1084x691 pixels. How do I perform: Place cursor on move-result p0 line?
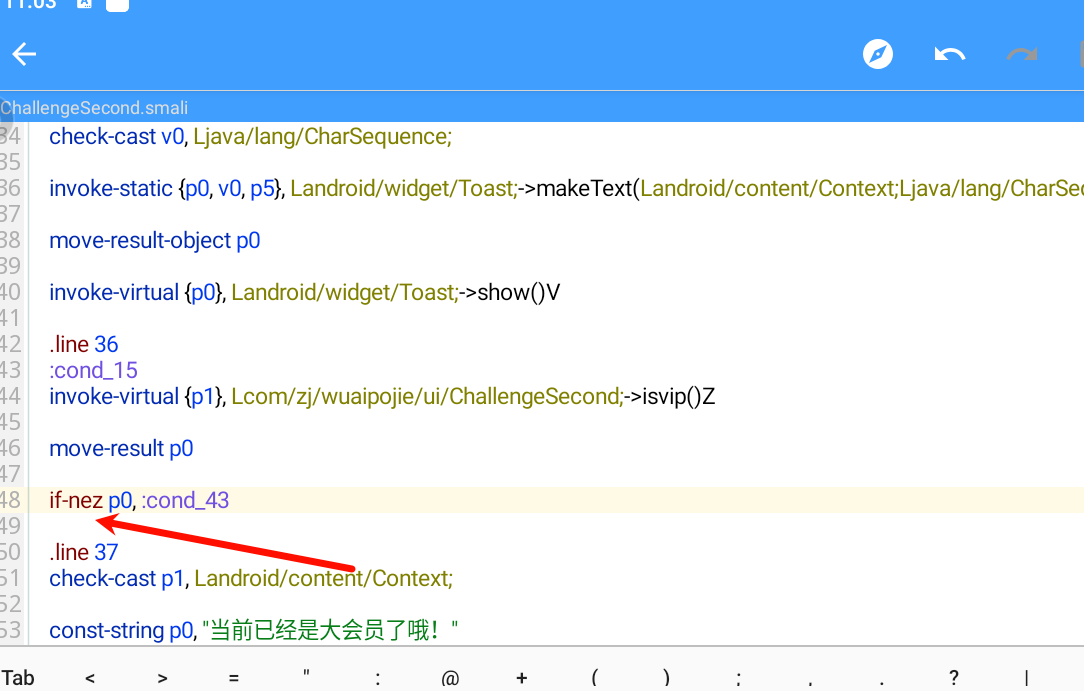121,448
